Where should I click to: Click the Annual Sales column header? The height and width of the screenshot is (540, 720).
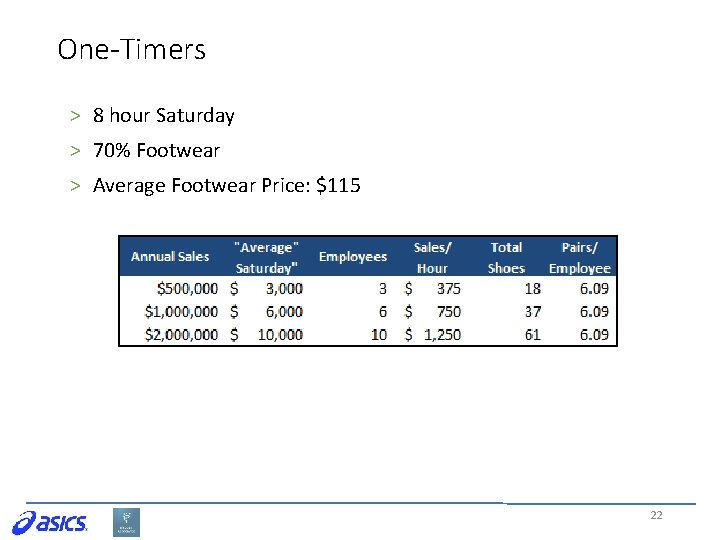[x=170, y=256]
